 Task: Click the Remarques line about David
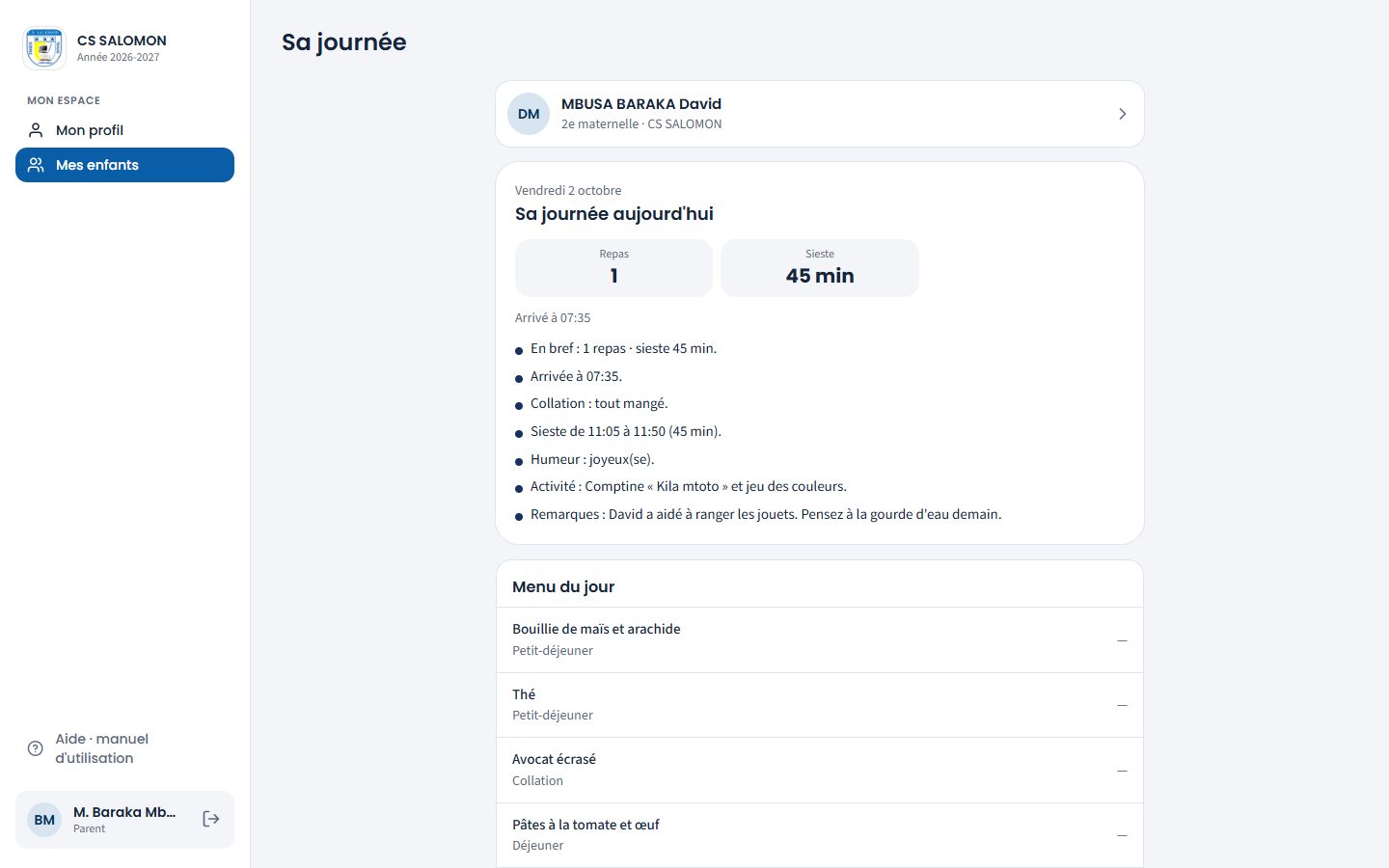766,514
